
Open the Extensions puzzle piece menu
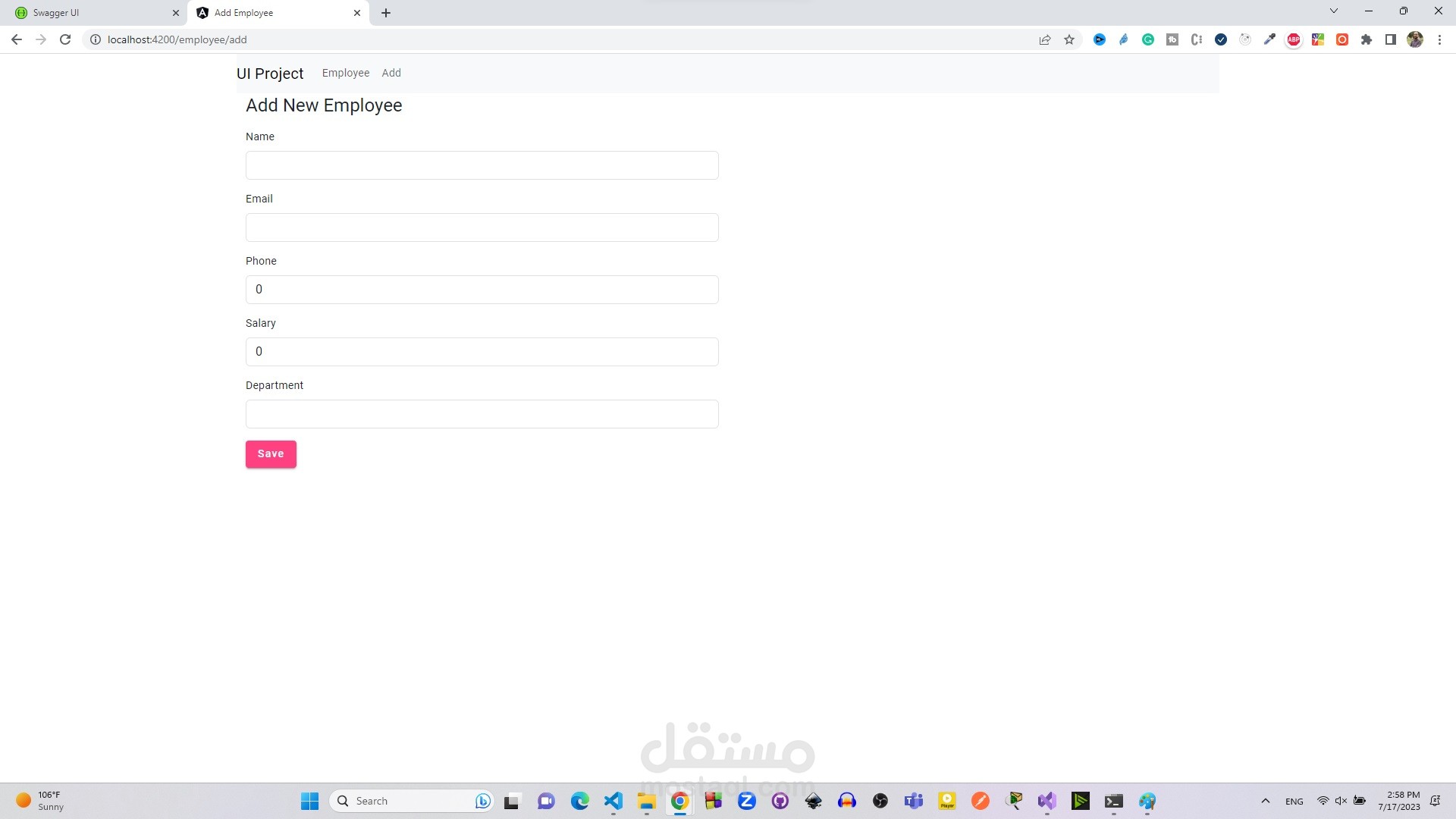(1367, 39)
